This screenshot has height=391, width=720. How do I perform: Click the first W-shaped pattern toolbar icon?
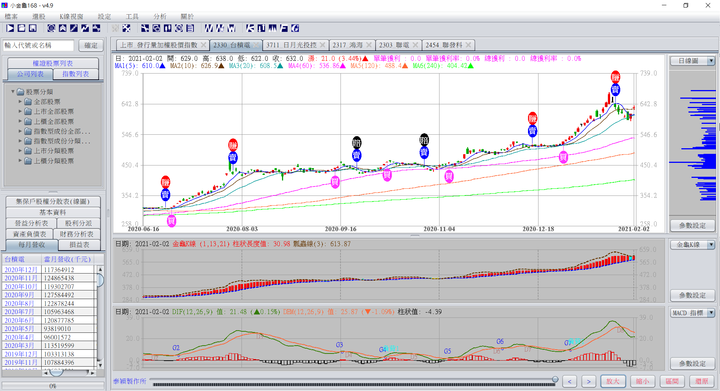(209, 28)
